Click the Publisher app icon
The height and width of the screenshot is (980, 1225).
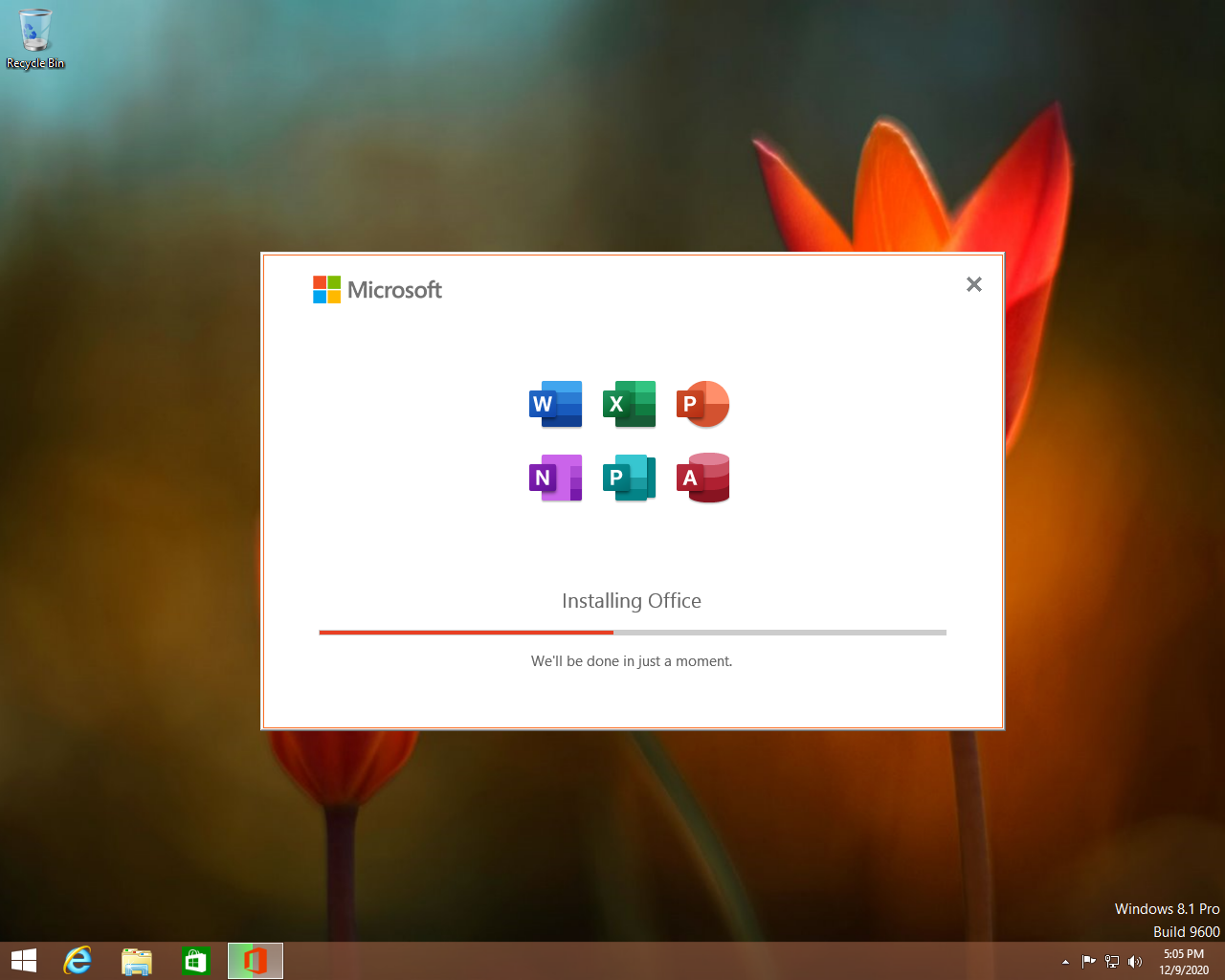click(630, 478)
